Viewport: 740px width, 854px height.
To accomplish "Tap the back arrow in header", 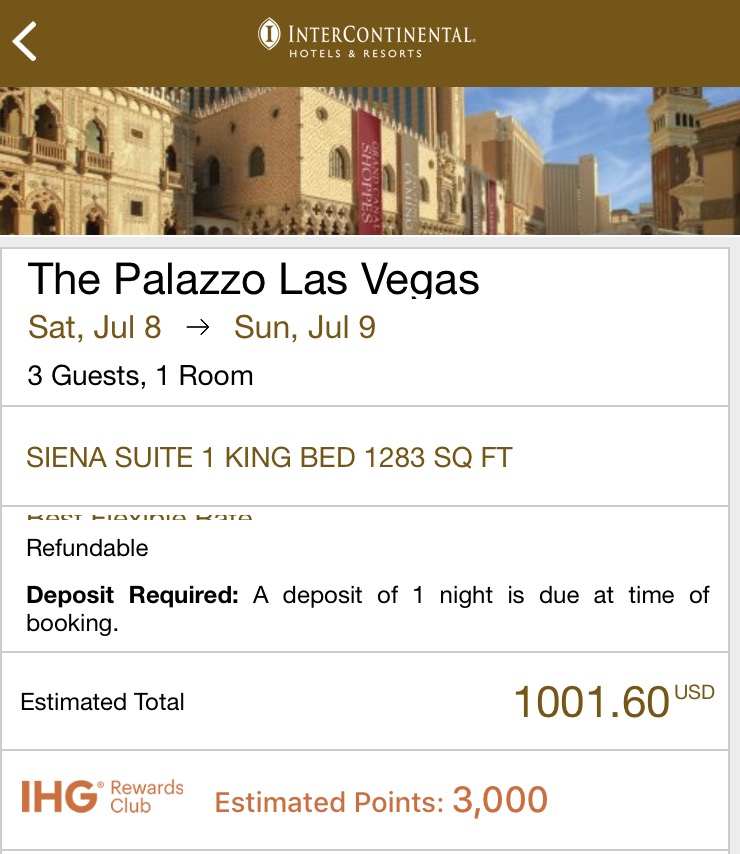I will pyautogui.click(x=25, y=42).
